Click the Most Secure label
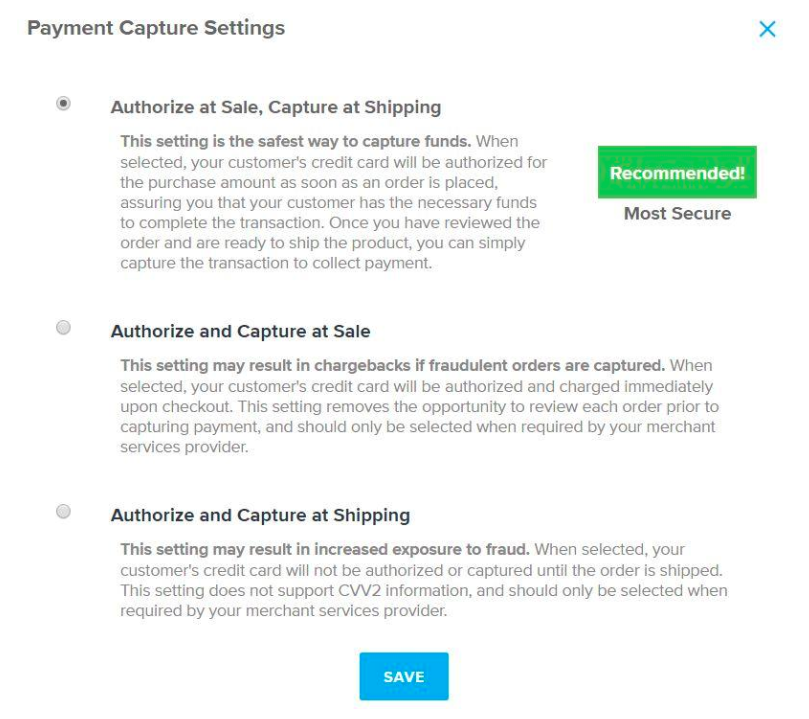Screen dimensions: 809x719 [x=676, y=213]
